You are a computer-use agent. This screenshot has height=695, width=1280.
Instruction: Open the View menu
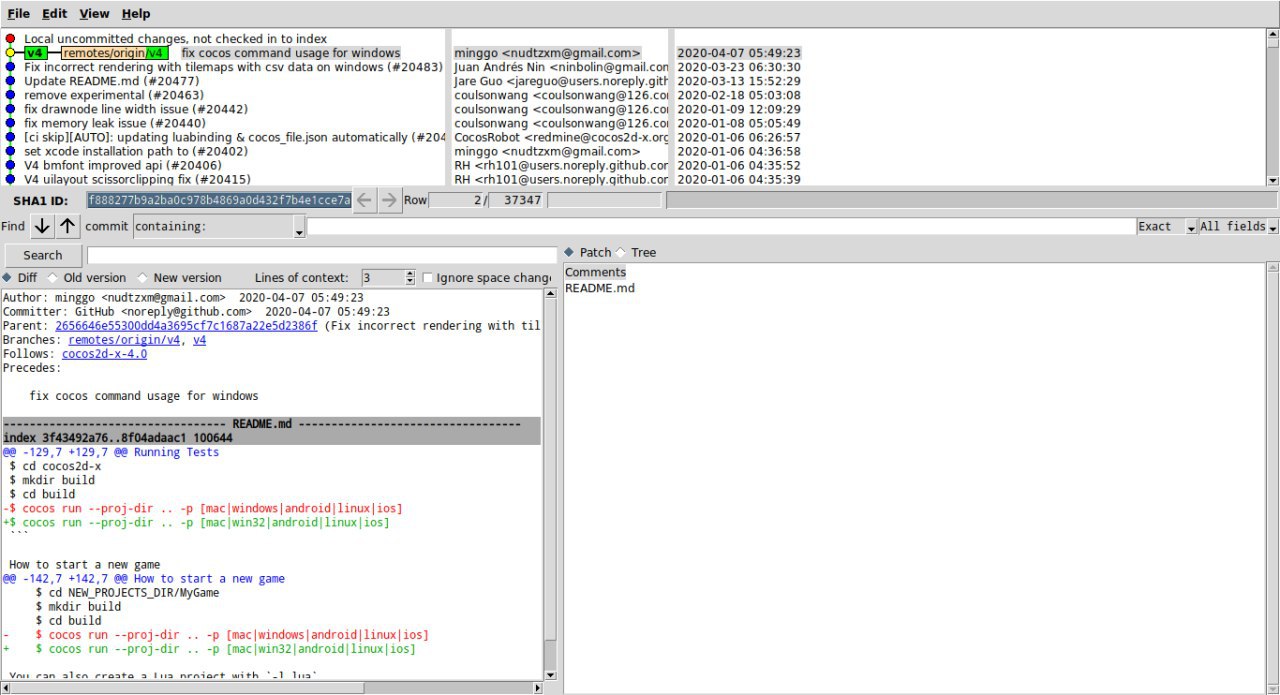[94, 14]
